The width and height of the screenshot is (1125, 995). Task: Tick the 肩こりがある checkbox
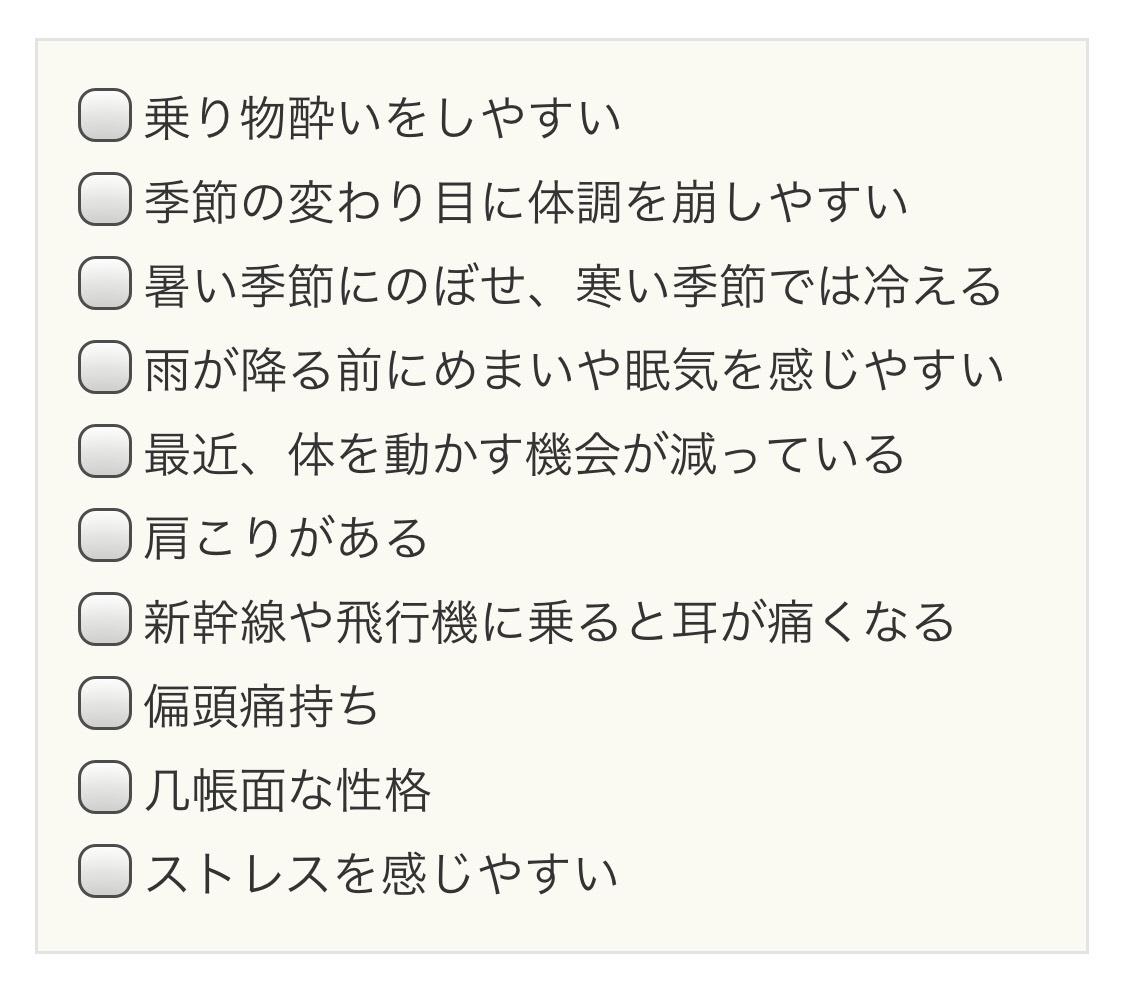(x=104, y=536)
